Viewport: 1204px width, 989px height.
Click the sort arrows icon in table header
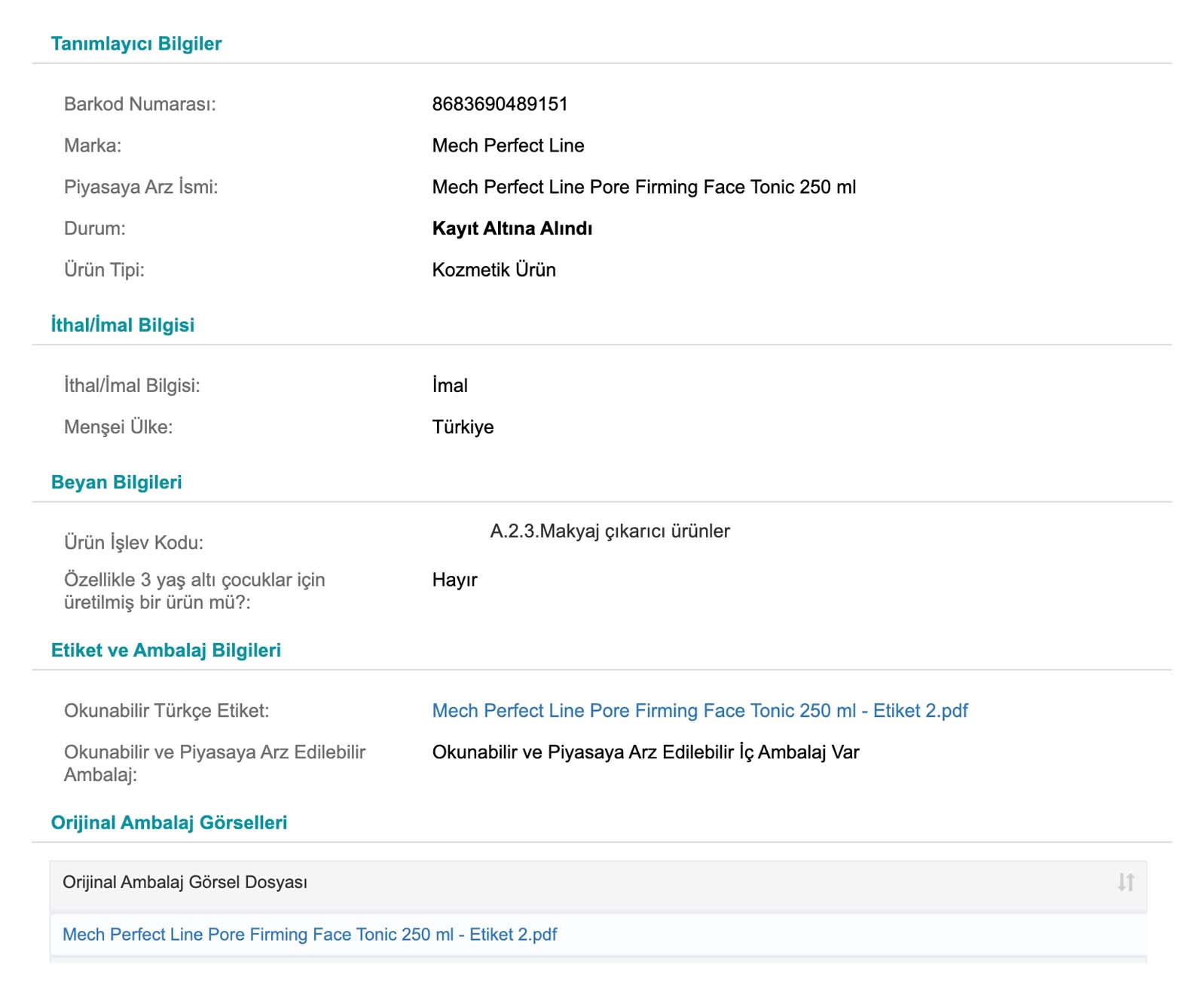pos(1125,882)
